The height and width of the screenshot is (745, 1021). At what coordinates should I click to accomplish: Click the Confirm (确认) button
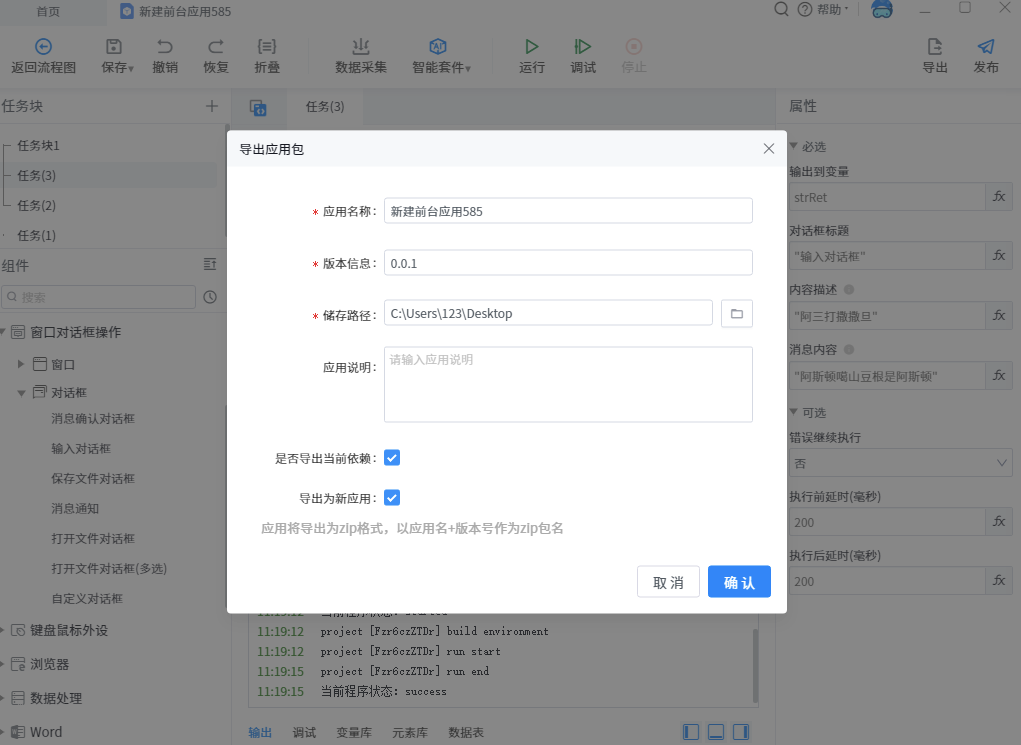click(x=739, y=582)
